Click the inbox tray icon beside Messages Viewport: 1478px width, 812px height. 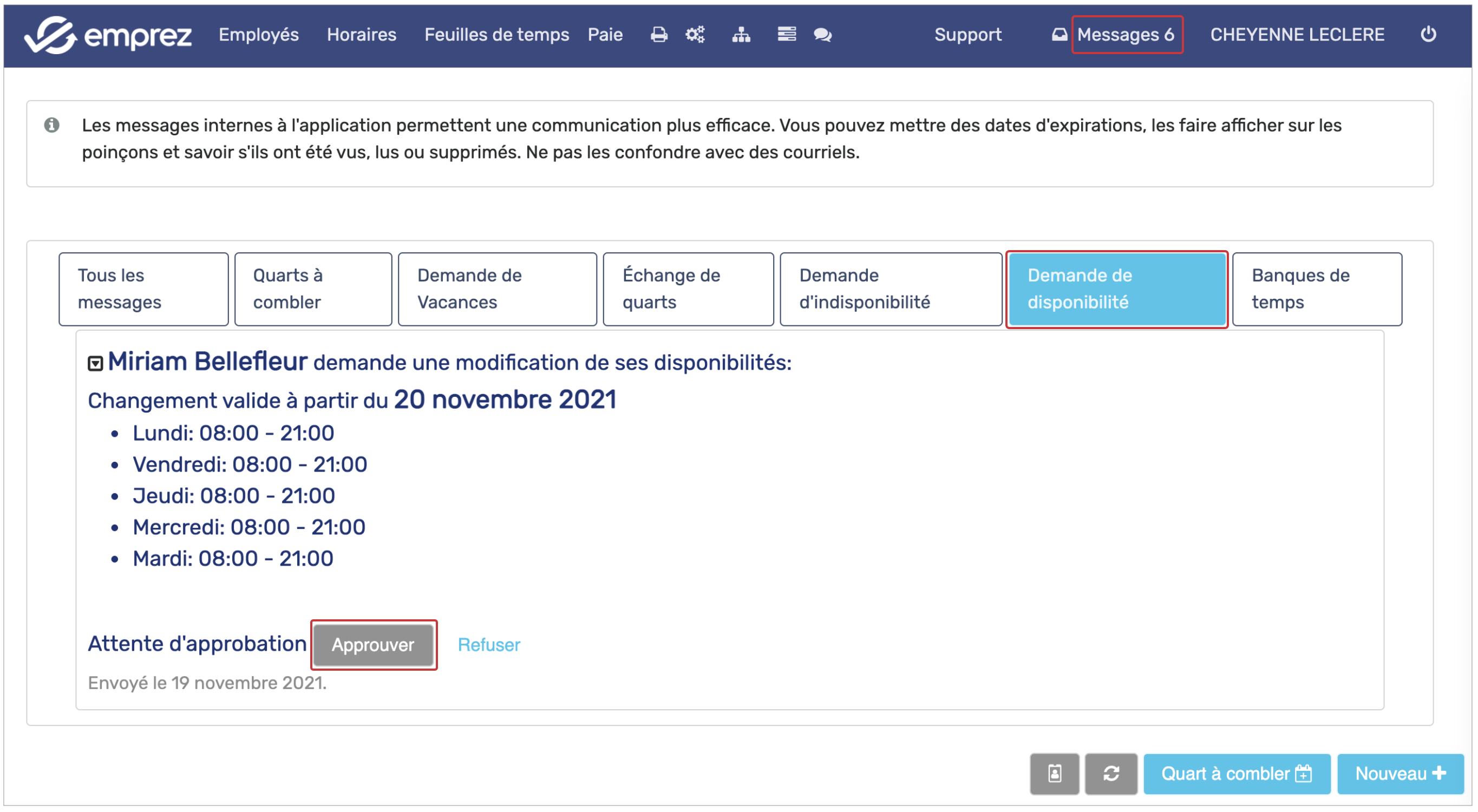tap(1059, 35)
